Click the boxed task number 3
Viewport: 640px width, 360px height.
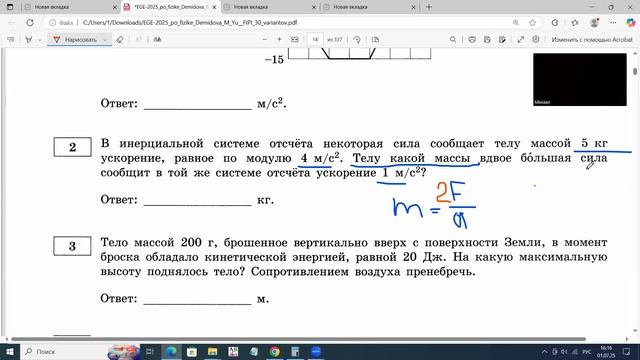tap(72, 246)
